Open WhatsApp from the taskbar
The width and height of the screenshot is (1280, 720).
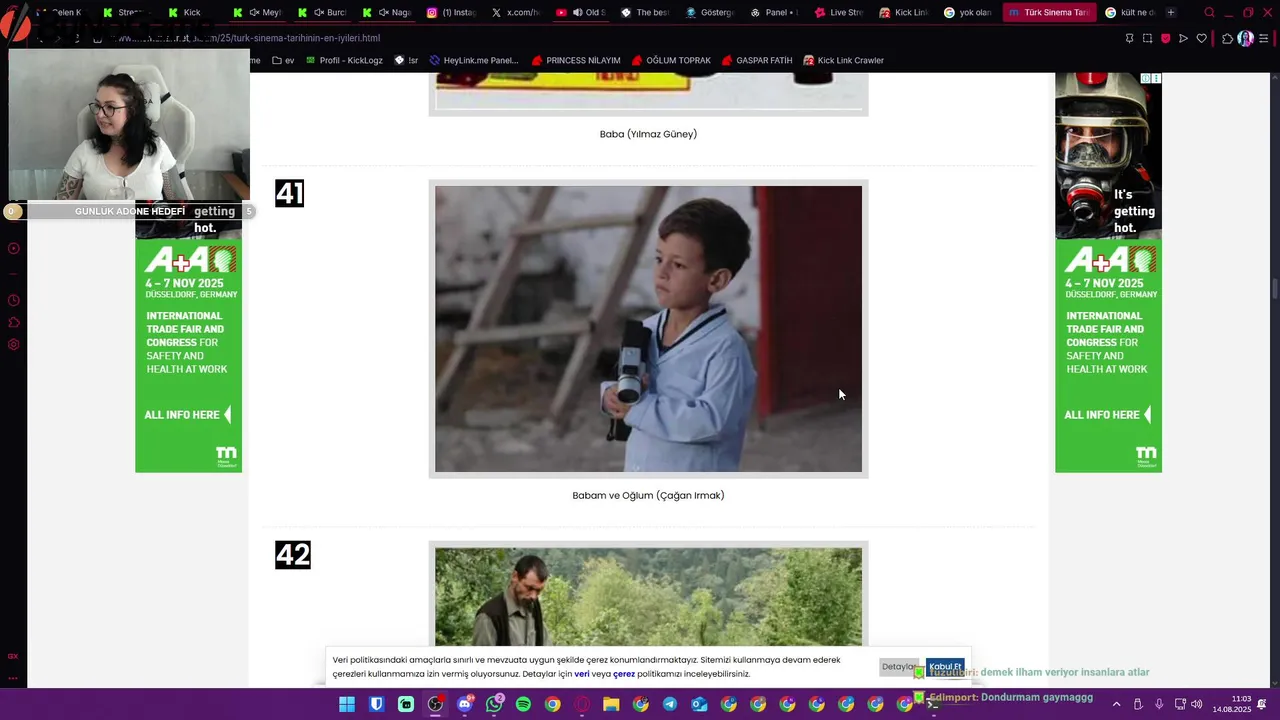494,704
